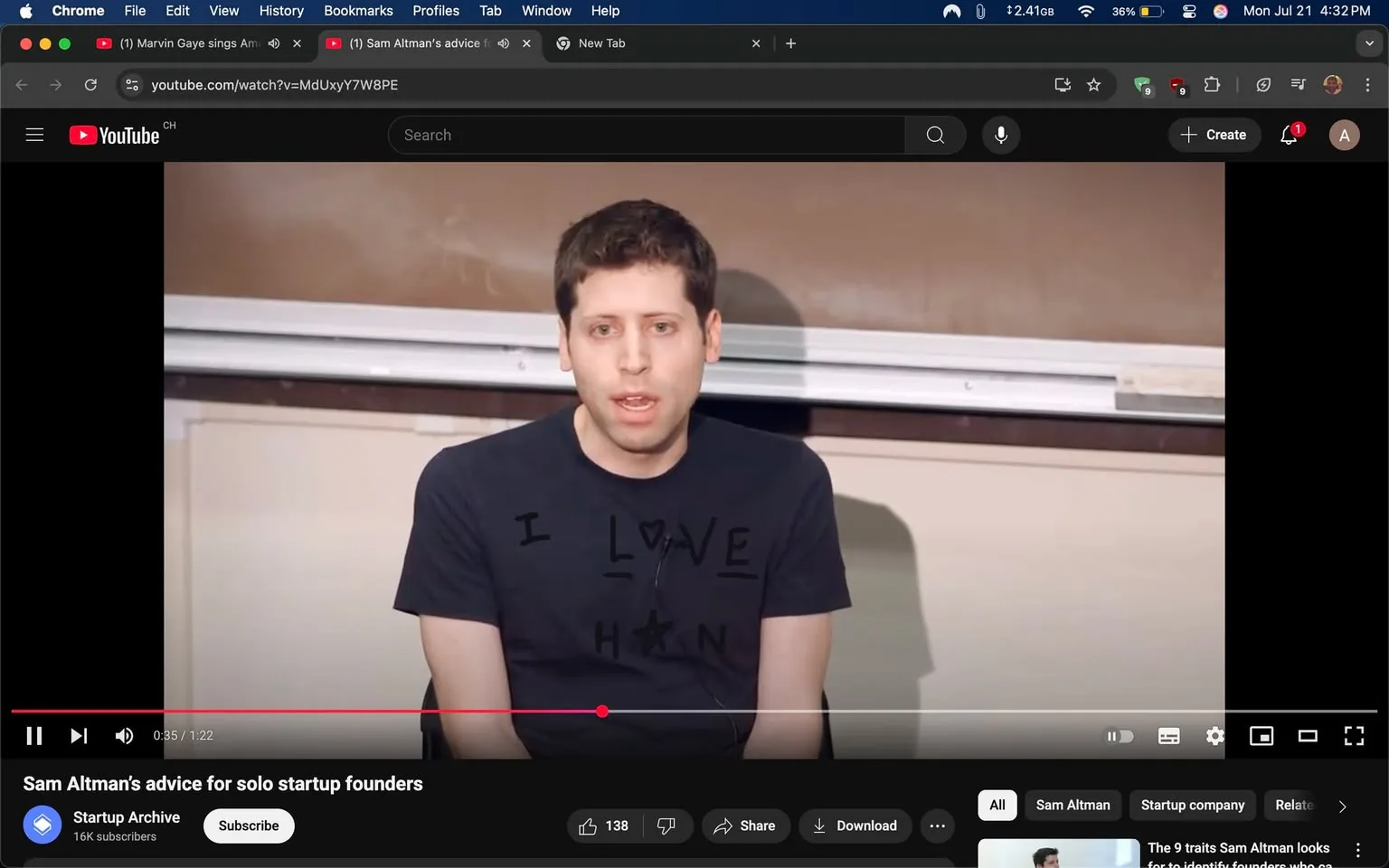Open the tab search chevron
The height and width of the screenshot is (868, 1389).
pos(1368,42)
